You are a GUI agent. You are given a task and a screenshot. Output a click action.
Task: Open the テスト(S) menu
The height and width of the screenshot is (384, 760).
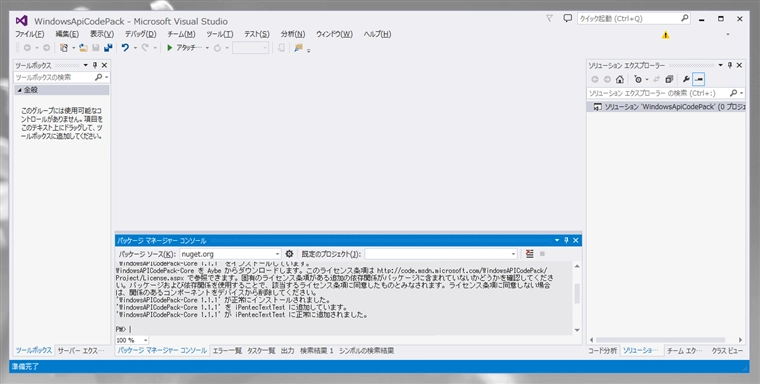coord(257,34)
